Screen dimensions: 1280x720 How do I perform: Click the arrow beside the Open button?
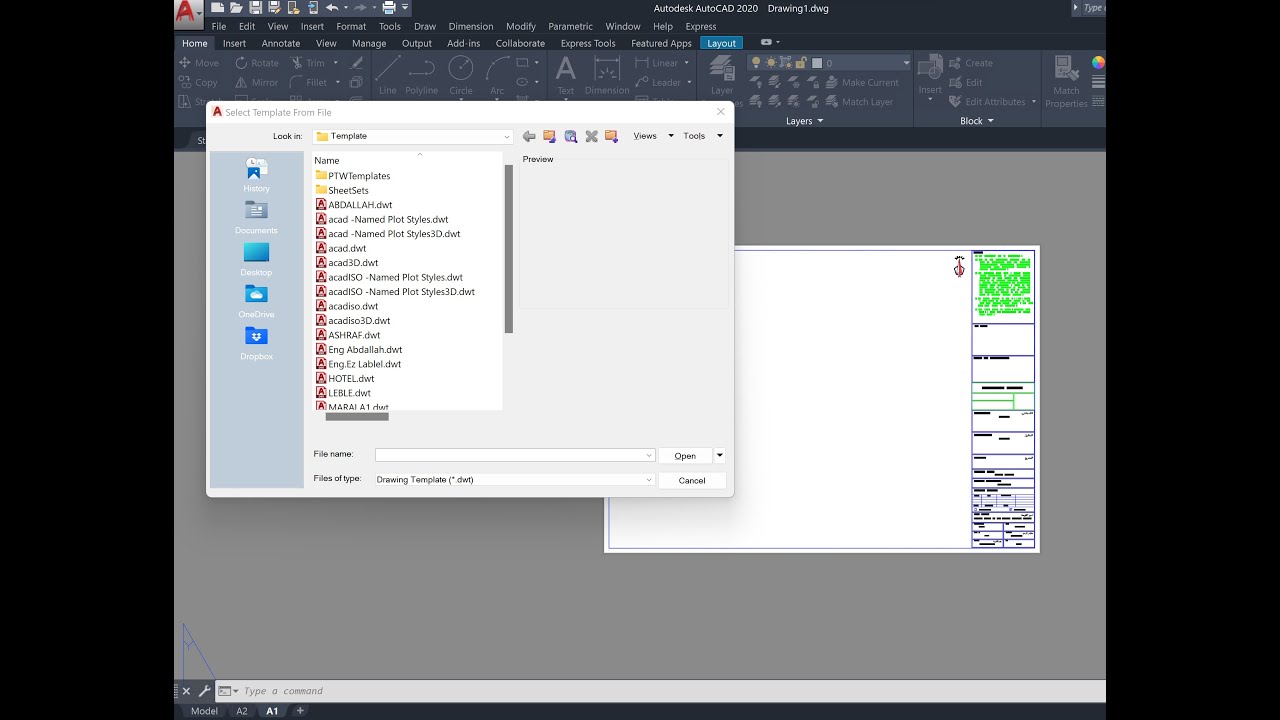coord(719,456)
